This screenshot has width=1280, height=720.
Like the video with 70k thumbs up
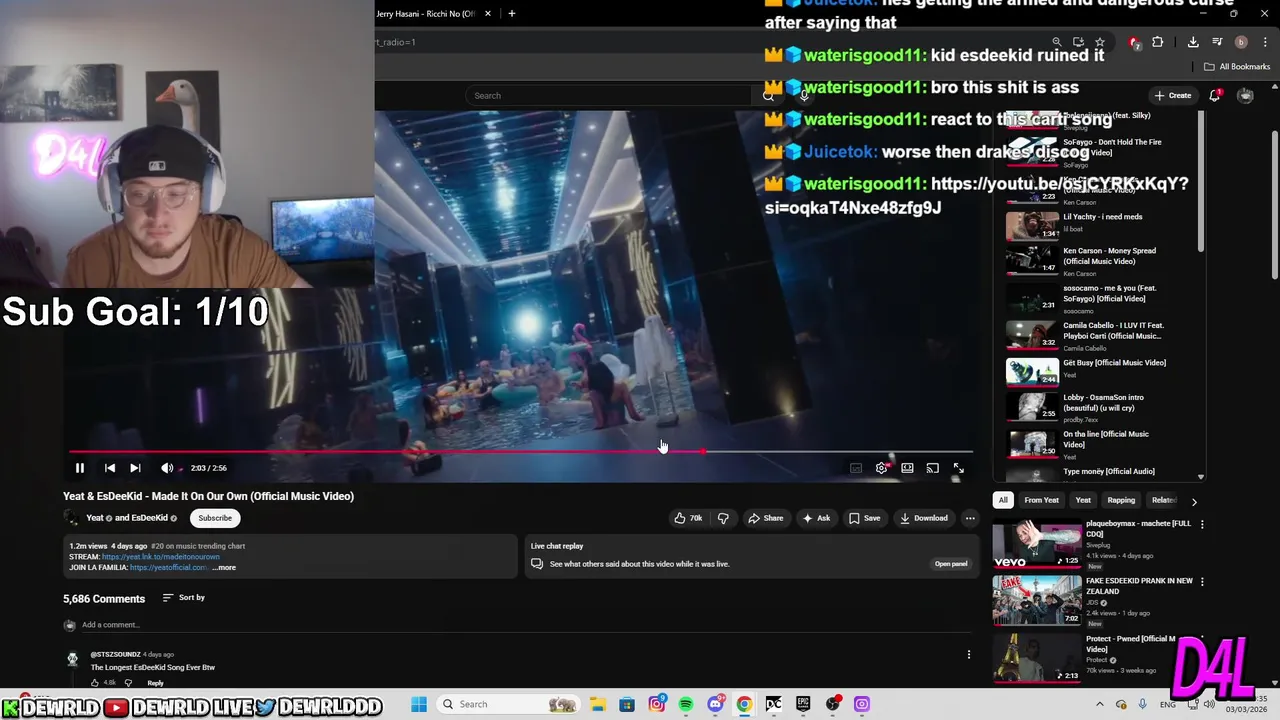688,518
